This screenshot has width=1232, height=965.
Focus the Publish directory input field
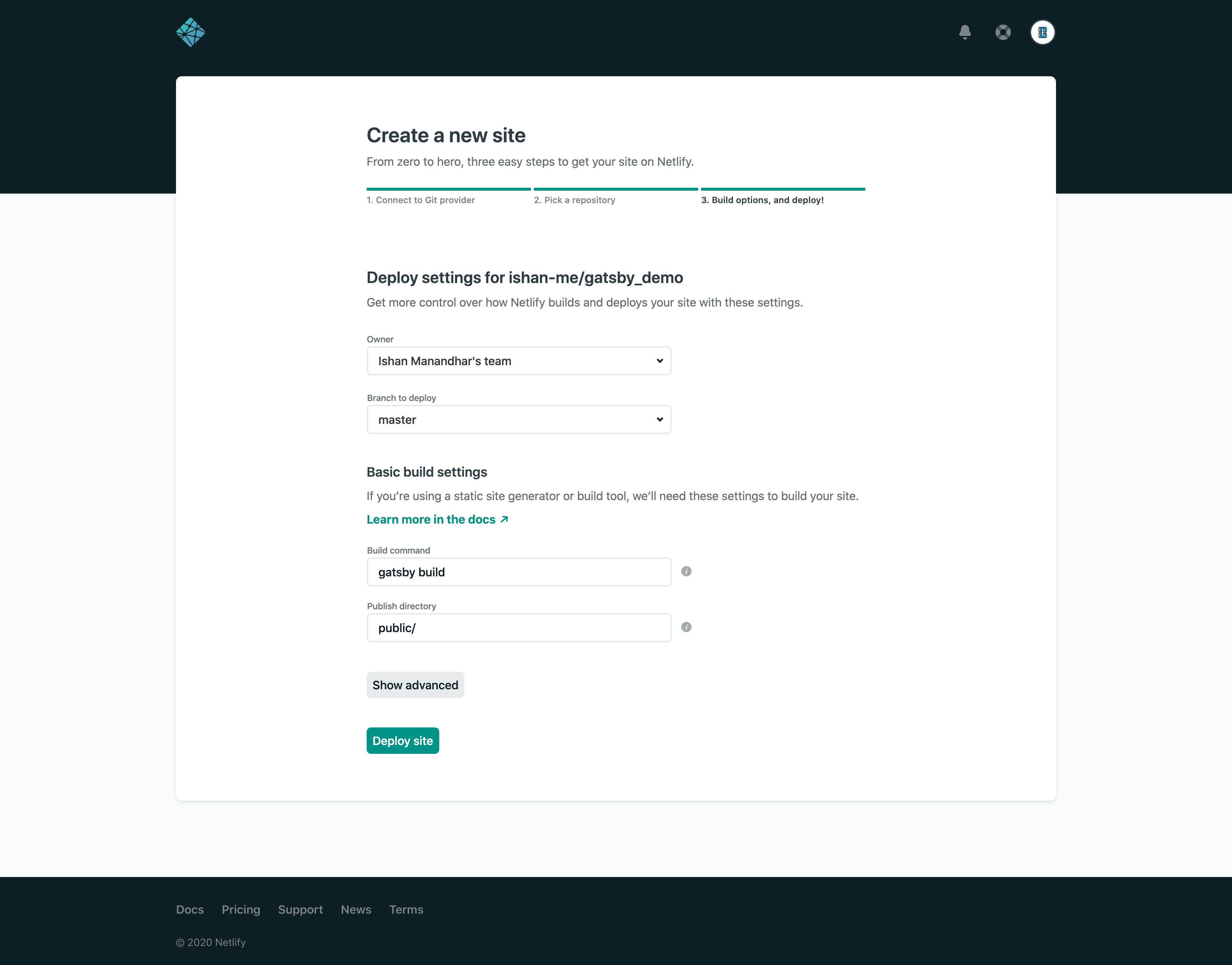click(518, 628)
